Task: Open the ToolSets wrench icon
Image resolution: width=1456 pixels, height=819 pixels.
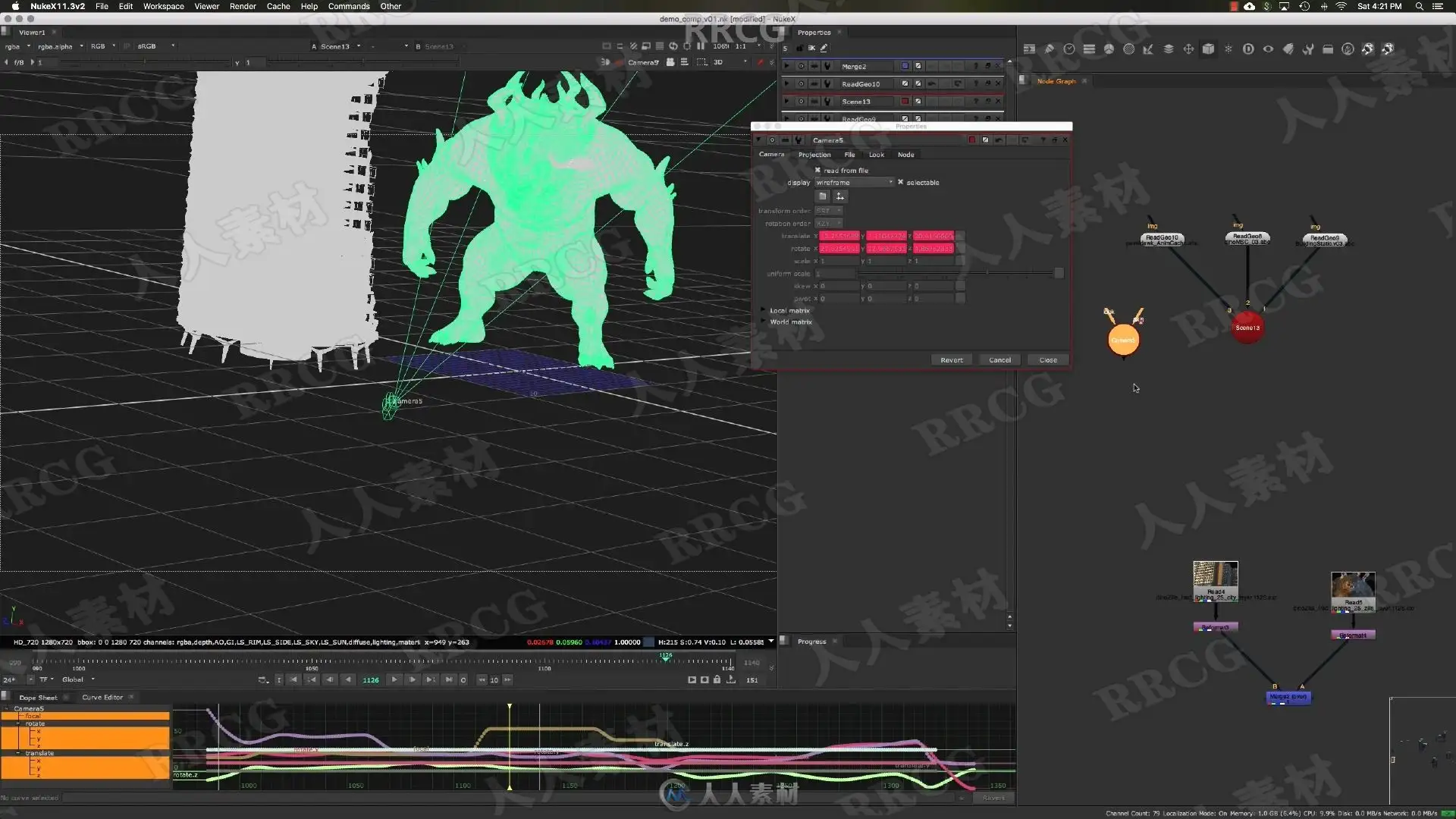Action: pyautogui.click(x=1308, y=49)
